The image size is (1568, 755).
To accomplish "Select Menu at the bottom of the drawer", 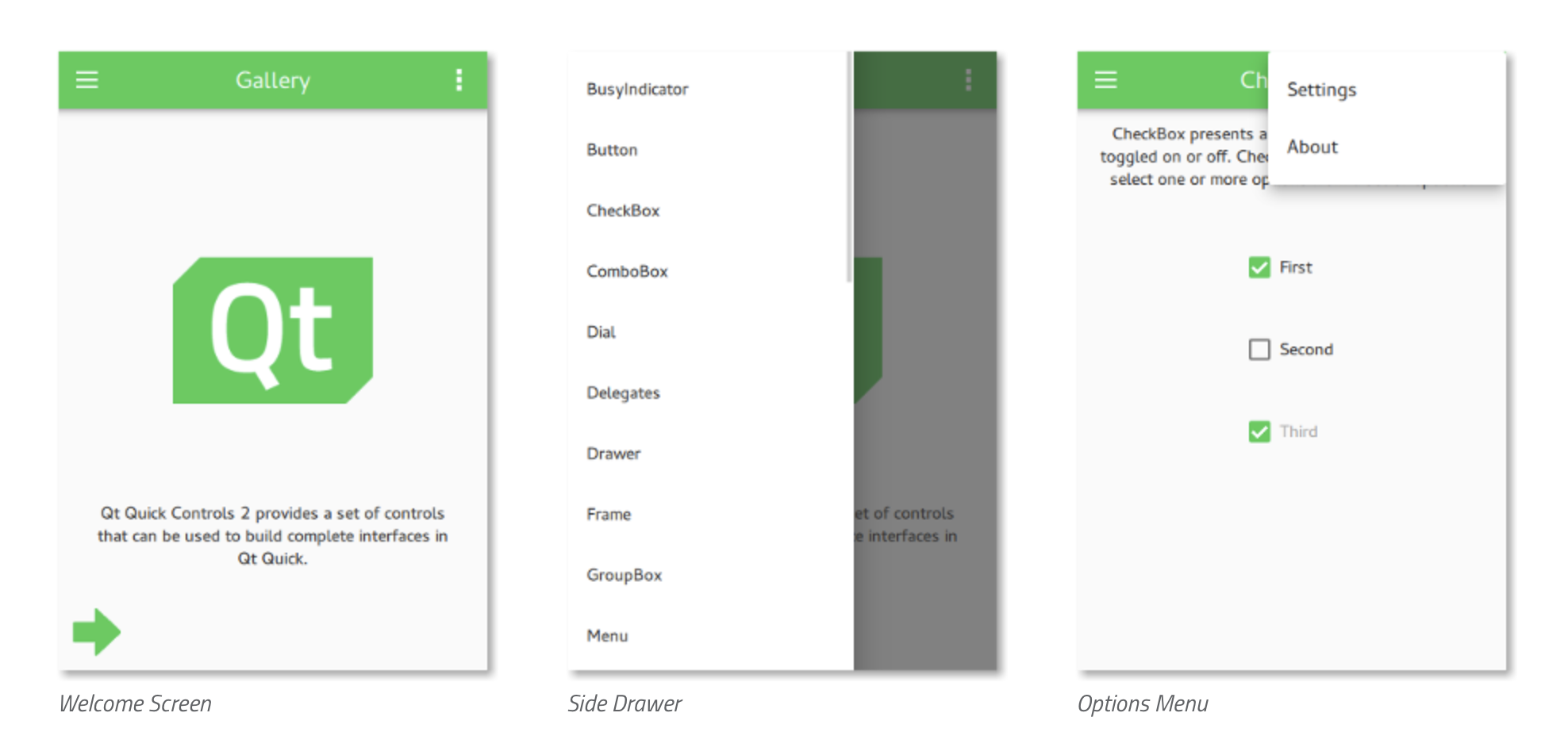I will 607,635.
